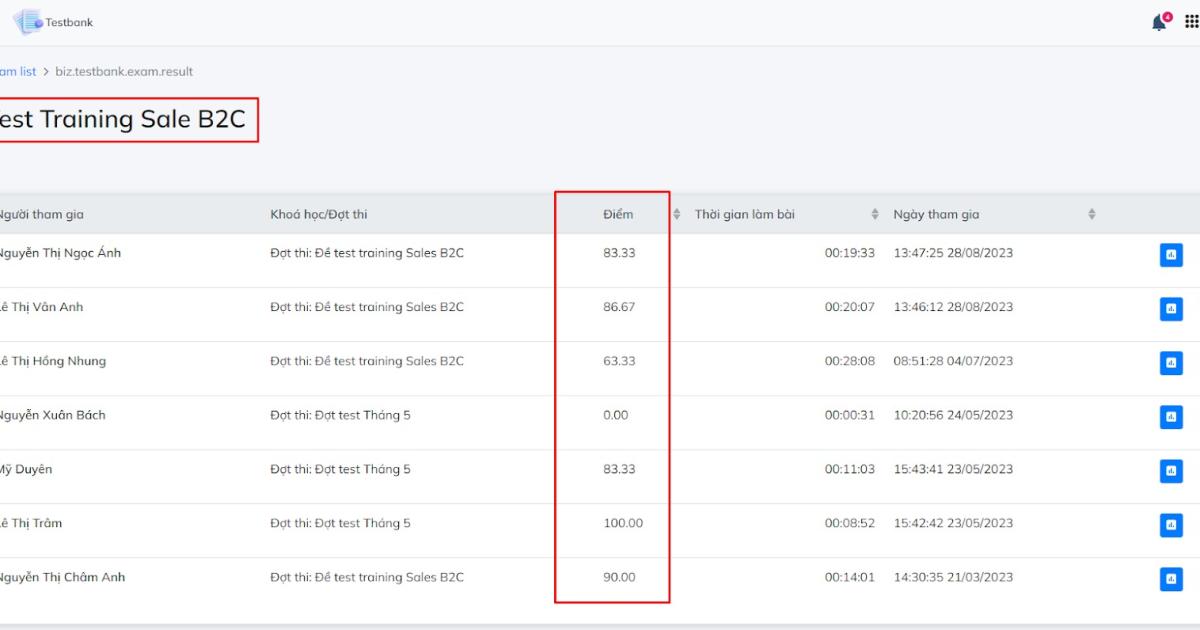1200x630 pixels.
Task: Open report chart for Lê Thị Trâm
Action: click(1171, 523)
